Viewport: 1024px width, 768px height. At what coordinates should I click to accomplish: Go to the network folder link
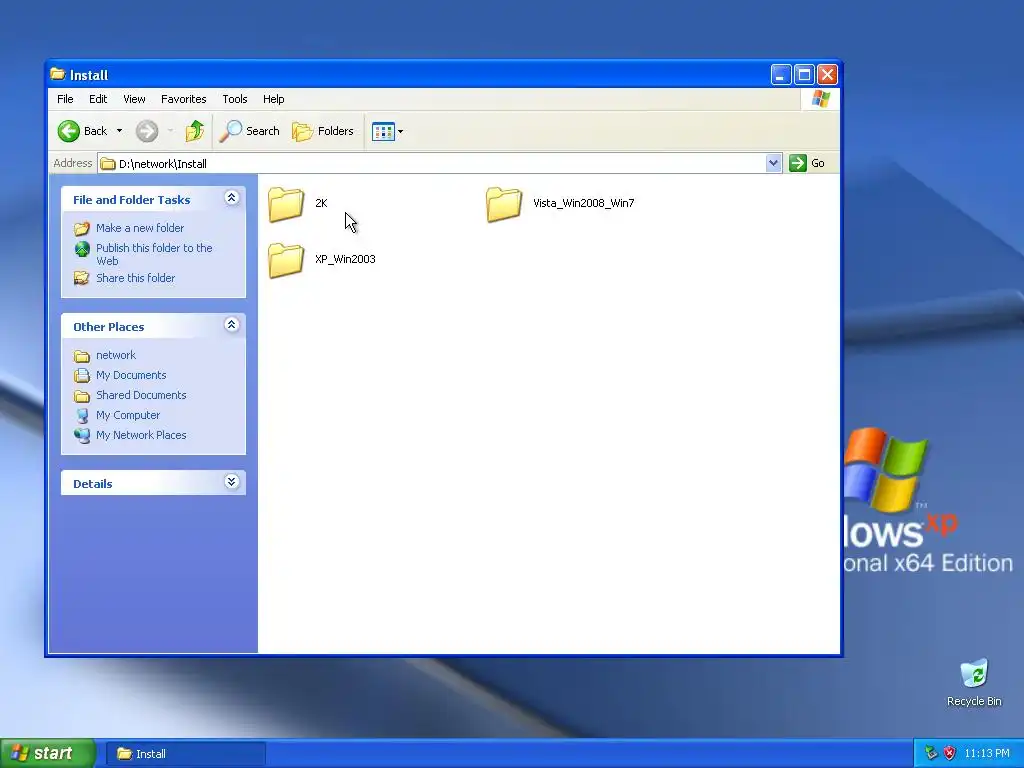pos(116,355)
